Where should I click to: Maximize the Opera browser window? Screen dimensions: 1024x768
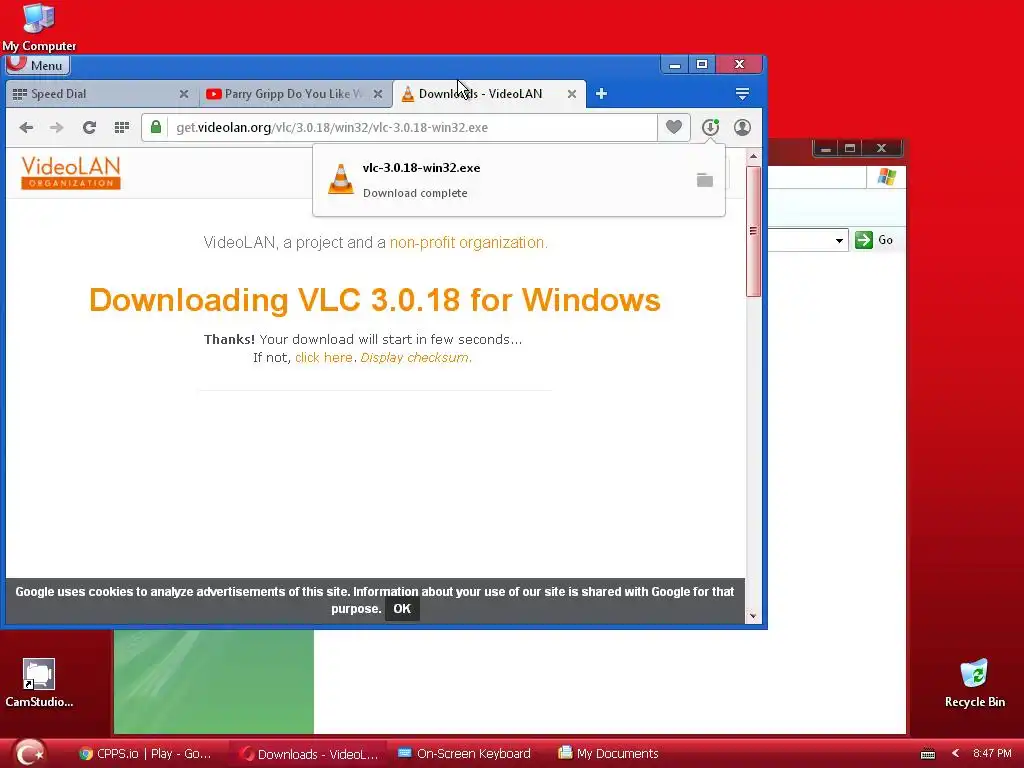pos(702,65)
